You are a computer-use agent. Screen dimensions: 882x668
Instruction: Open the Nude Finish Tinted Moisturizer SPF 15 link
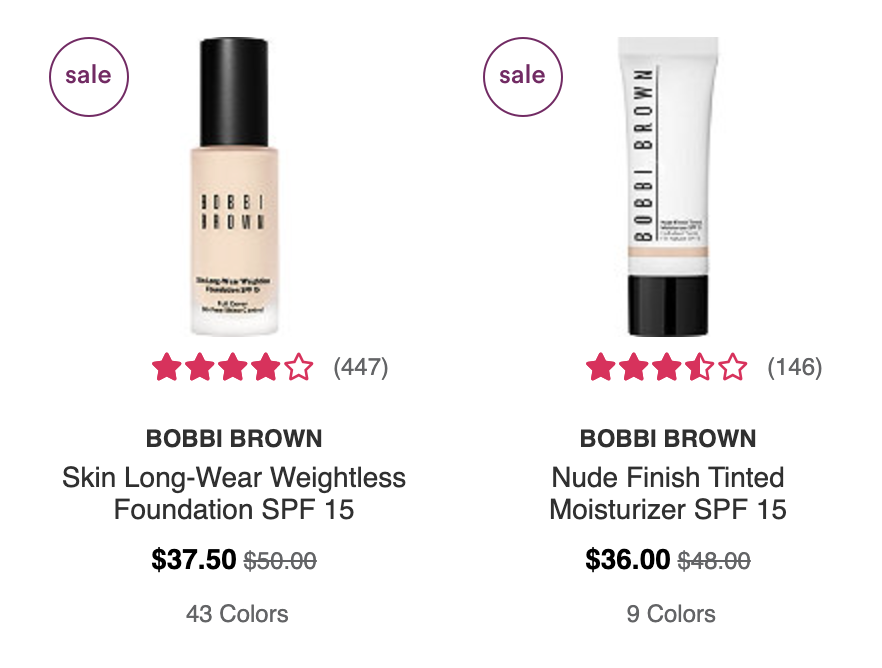click(x=668, y=493)
